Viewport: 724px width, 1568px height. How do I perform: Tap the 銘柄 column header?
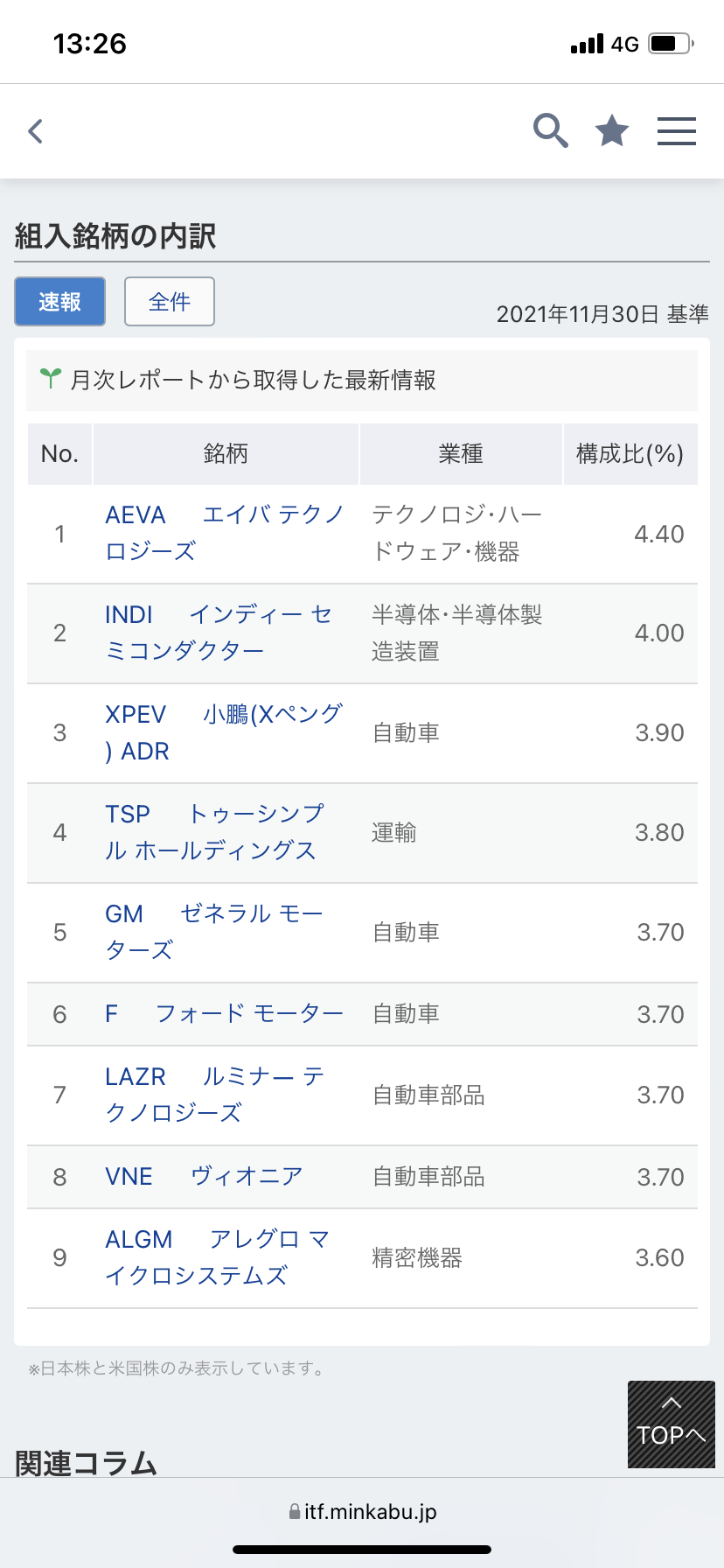click(x=226, y=454)
